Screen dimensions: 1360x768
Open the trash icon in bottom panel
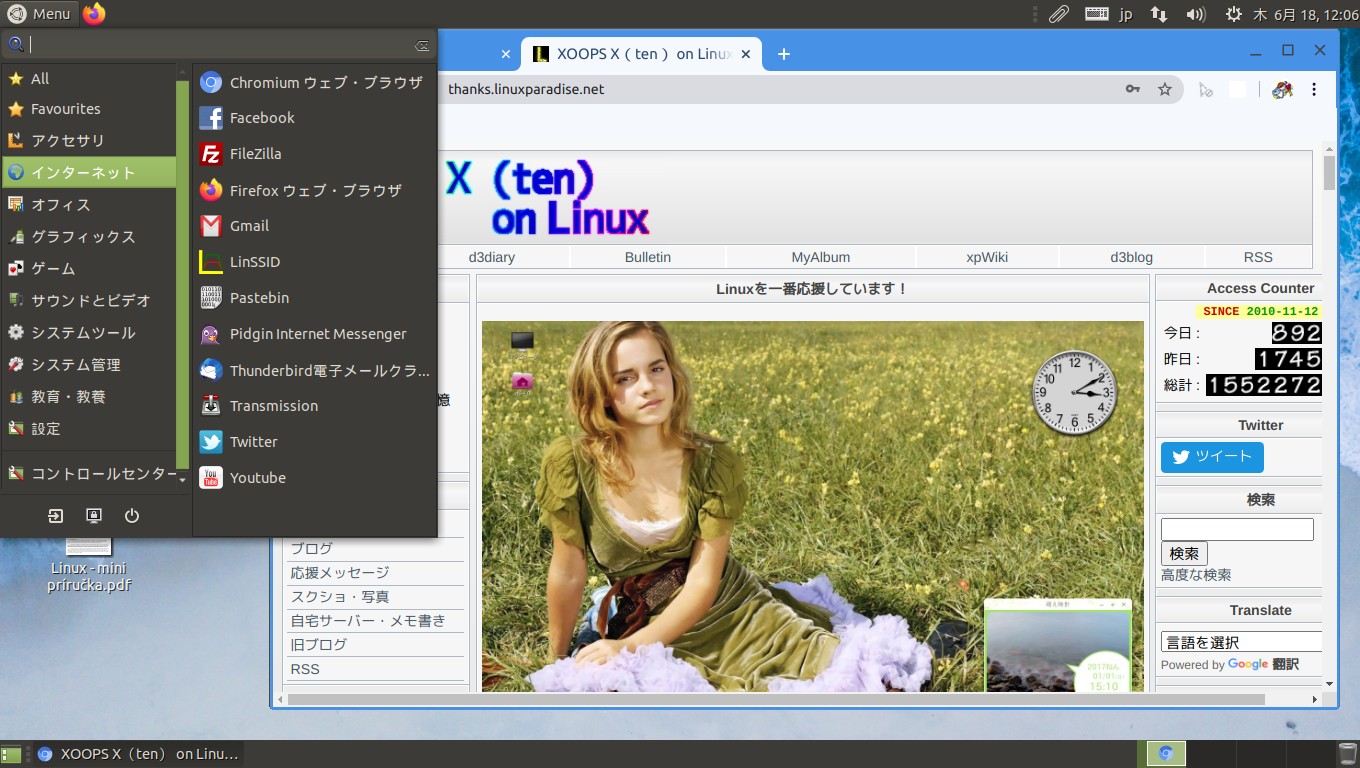(1347, 754)
